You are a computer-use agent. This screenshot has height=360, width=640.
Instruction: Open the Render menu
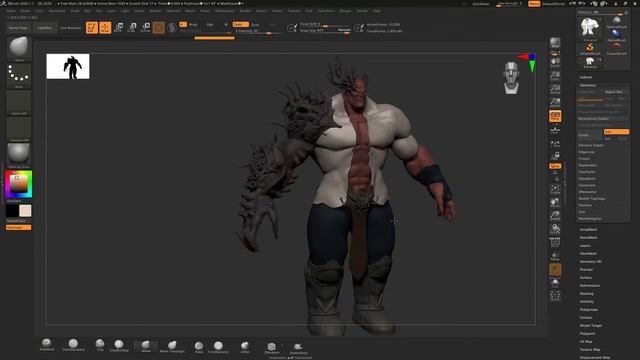pyautogui.click(x=245, y=11)
